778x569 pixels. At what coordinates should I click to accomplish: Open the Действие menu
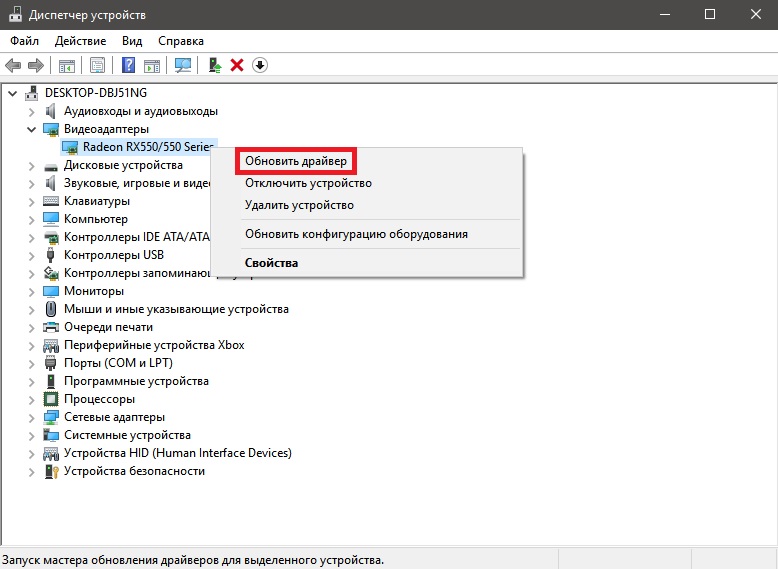click(80, 41)
